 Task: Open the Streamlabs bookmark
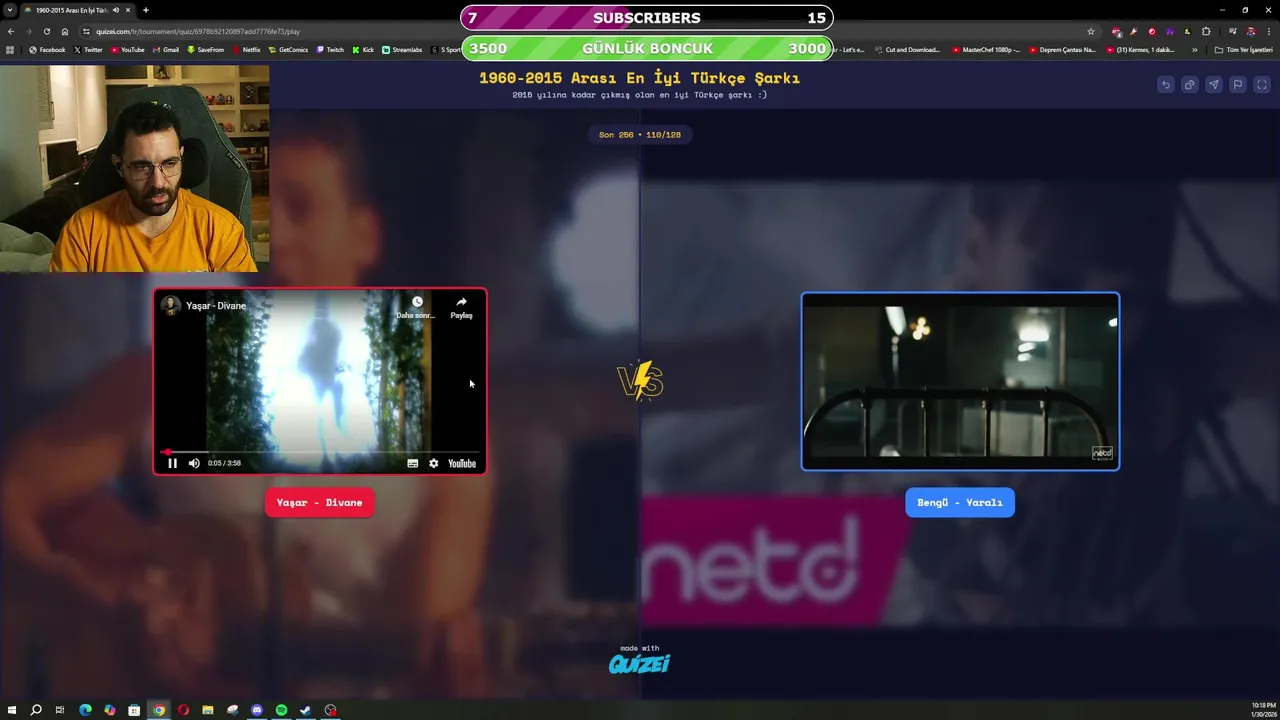pyautogui.click(x=402, y=49)
